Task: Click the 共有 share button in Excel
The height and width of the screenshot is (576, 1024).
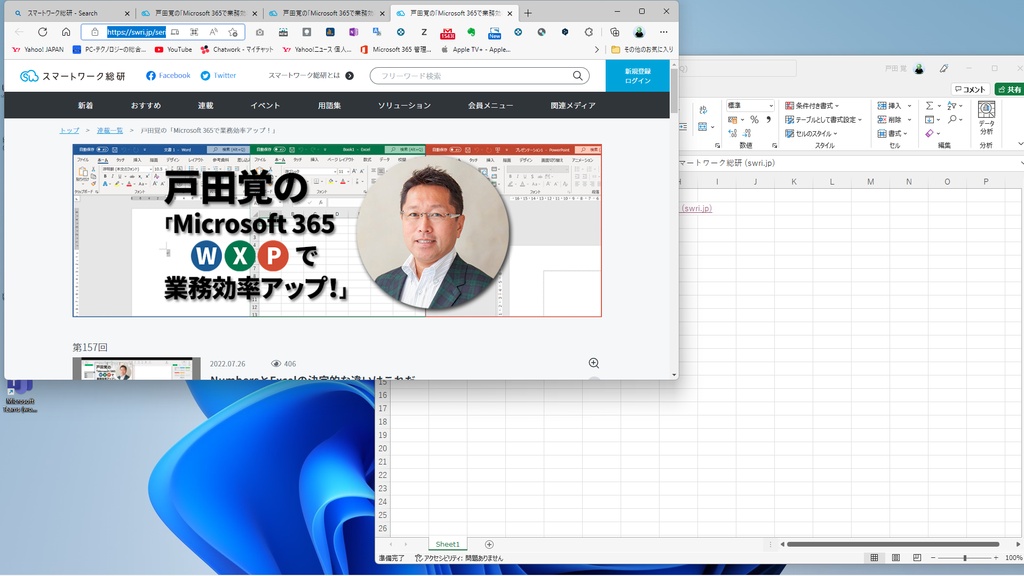Action: tap(1010, 89)
